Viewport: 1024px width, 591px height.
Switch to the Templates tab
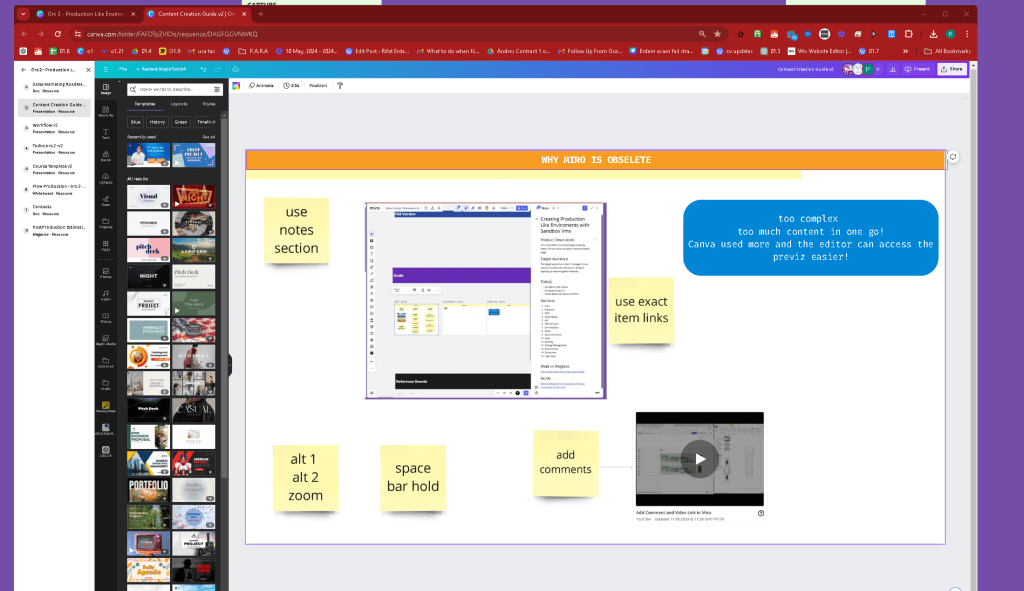(145, 104)
